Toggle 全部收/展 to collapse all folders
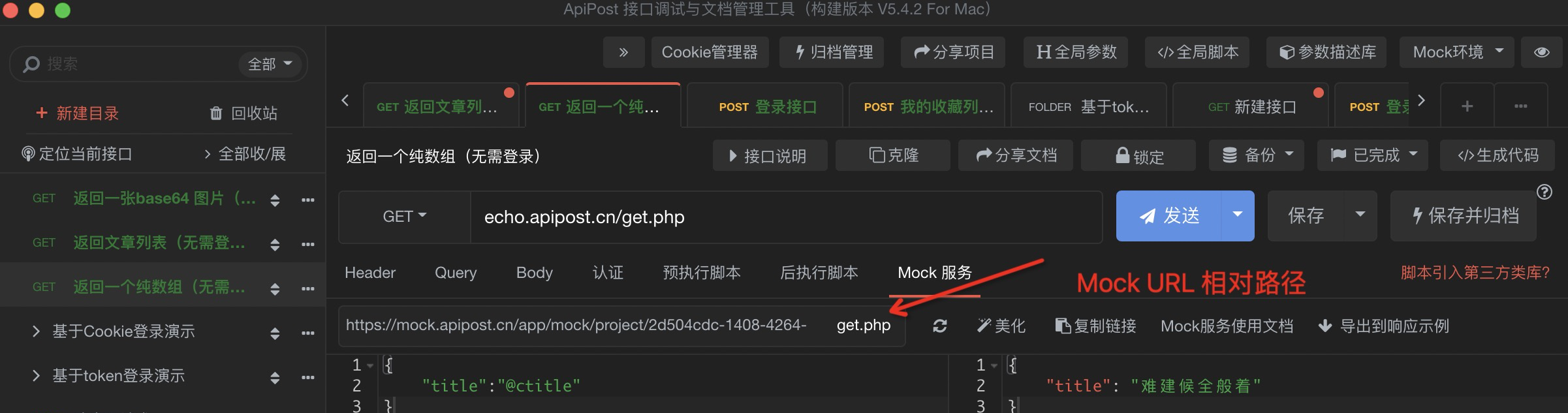The width and height of the screenshot is (1568, 413). [245, 154]
